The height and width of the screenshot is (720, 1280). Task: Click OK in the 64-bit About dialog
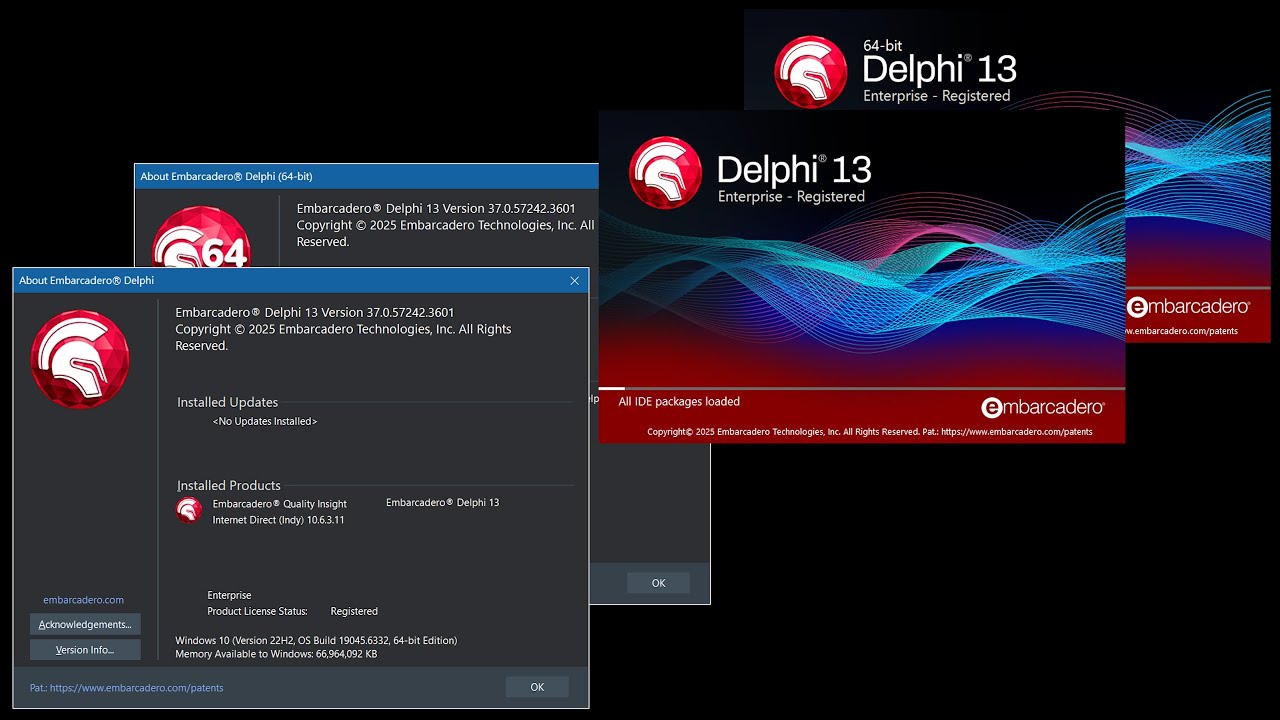click(658, 583)
